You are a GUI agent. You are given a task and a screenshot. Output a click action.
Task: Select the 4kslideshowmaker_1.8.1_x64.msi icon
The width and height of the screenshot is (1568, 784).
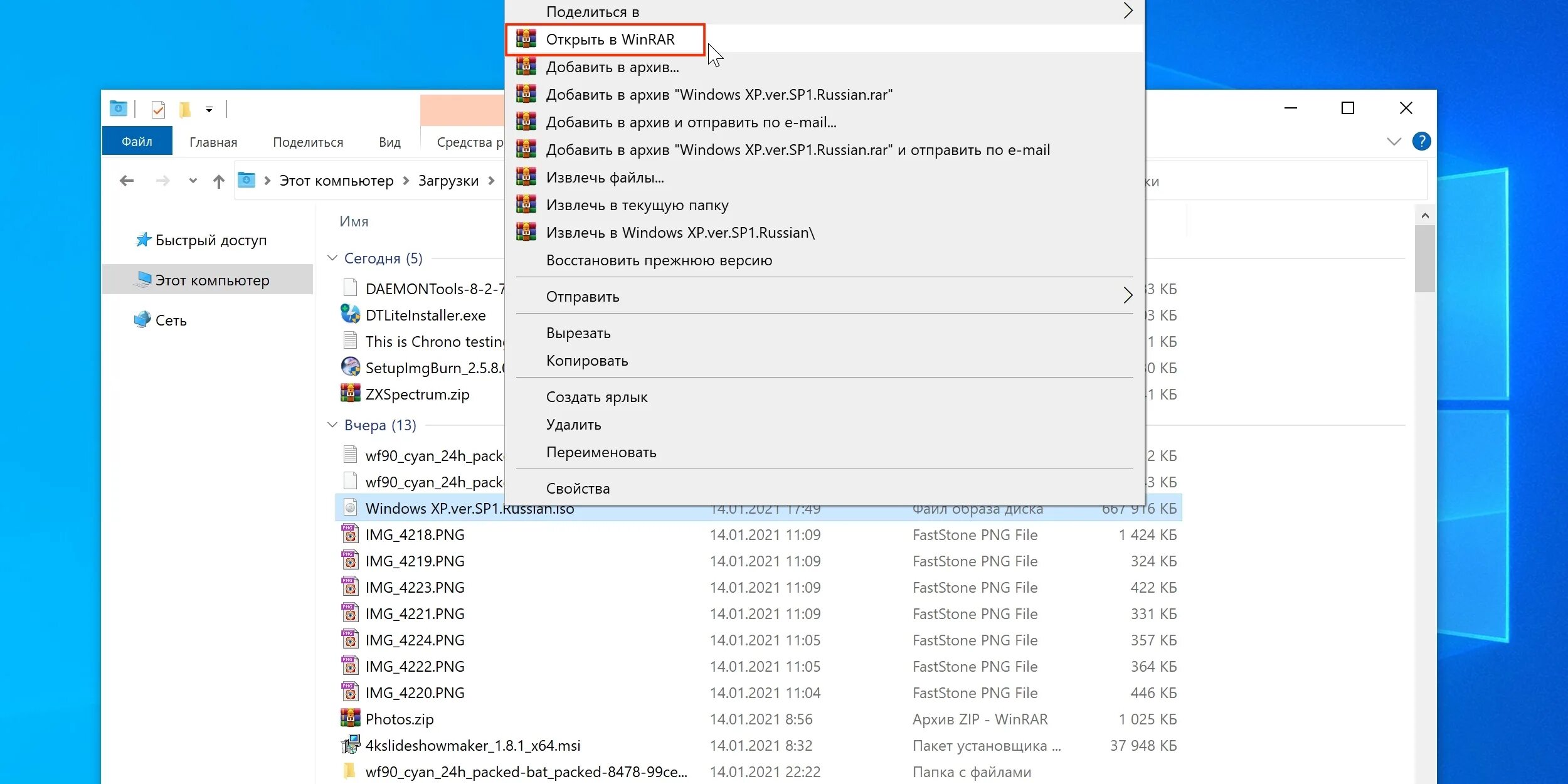point(350,744)
